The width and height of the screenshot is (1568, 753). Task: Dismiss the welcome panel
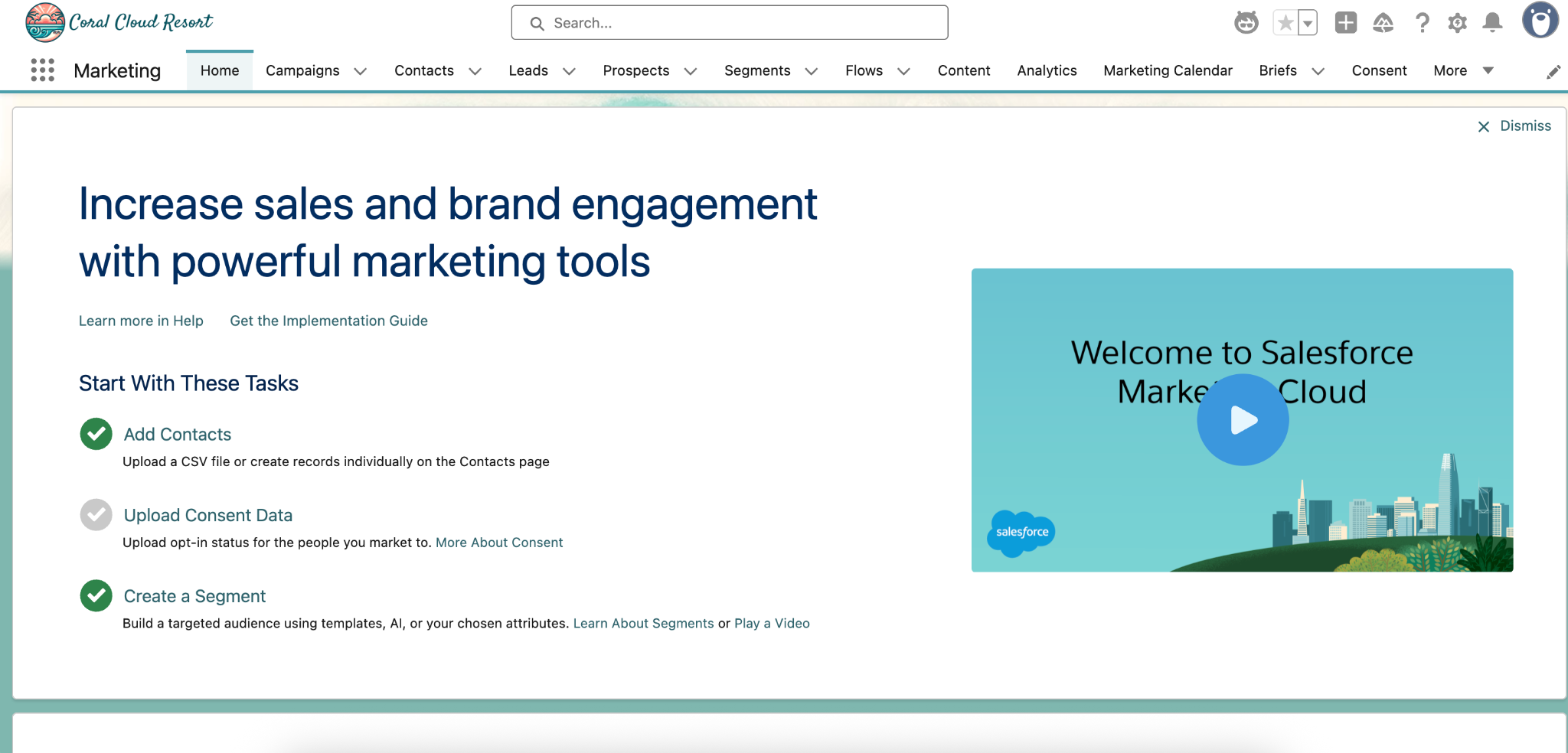click(x=1514, y=126)
